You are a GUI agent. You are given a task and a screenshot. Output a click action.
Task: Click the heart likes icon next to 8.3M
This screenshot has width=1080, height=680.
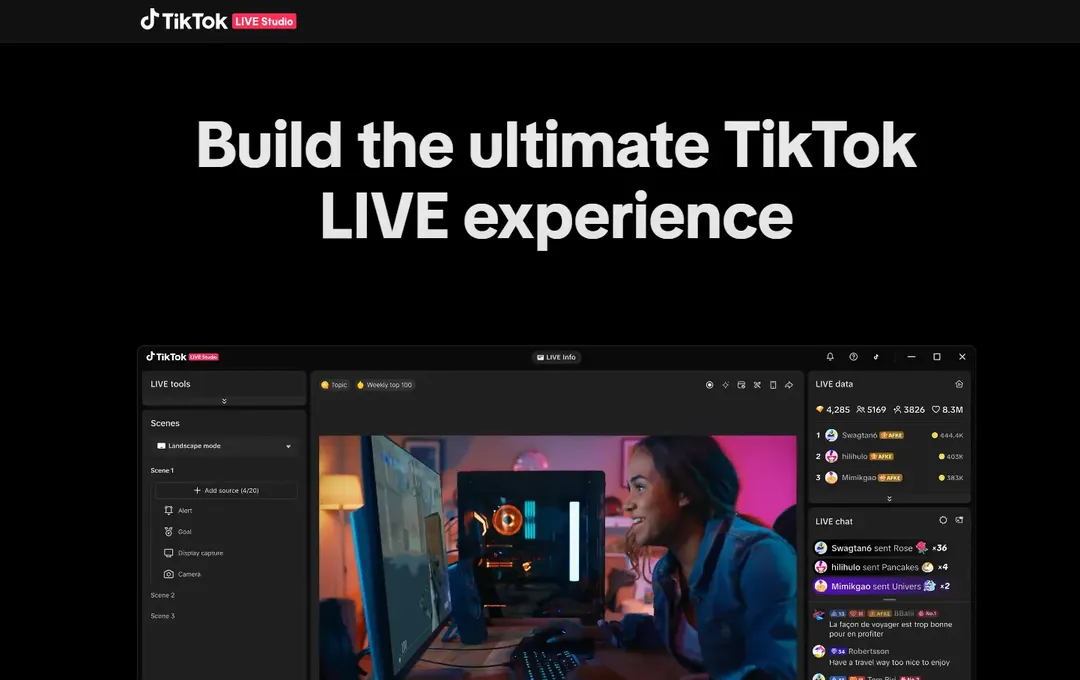tap(936, 409)
